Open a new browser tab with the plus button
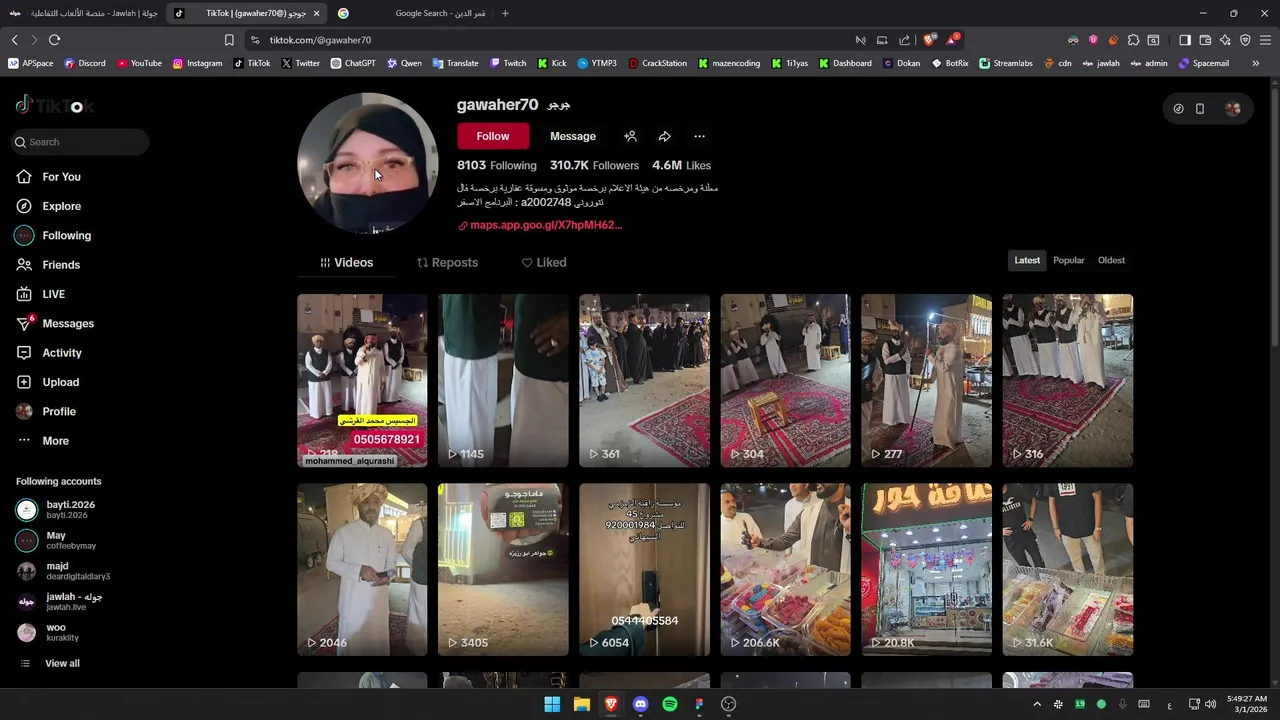Screen dimensions: 1280x720 [505, 13]
